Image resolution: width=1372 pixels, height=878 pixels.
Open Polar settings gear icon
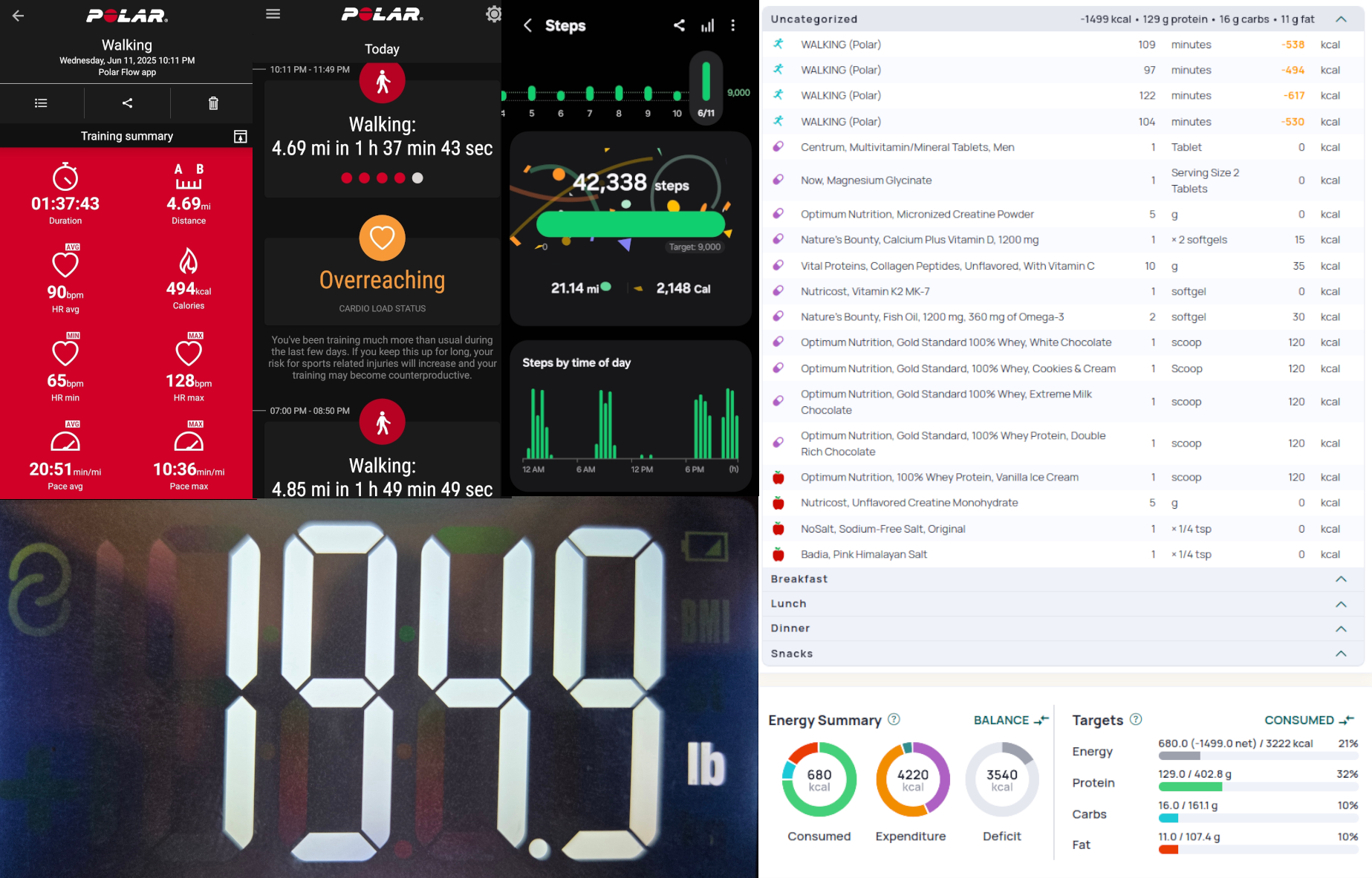pos(493,14)
